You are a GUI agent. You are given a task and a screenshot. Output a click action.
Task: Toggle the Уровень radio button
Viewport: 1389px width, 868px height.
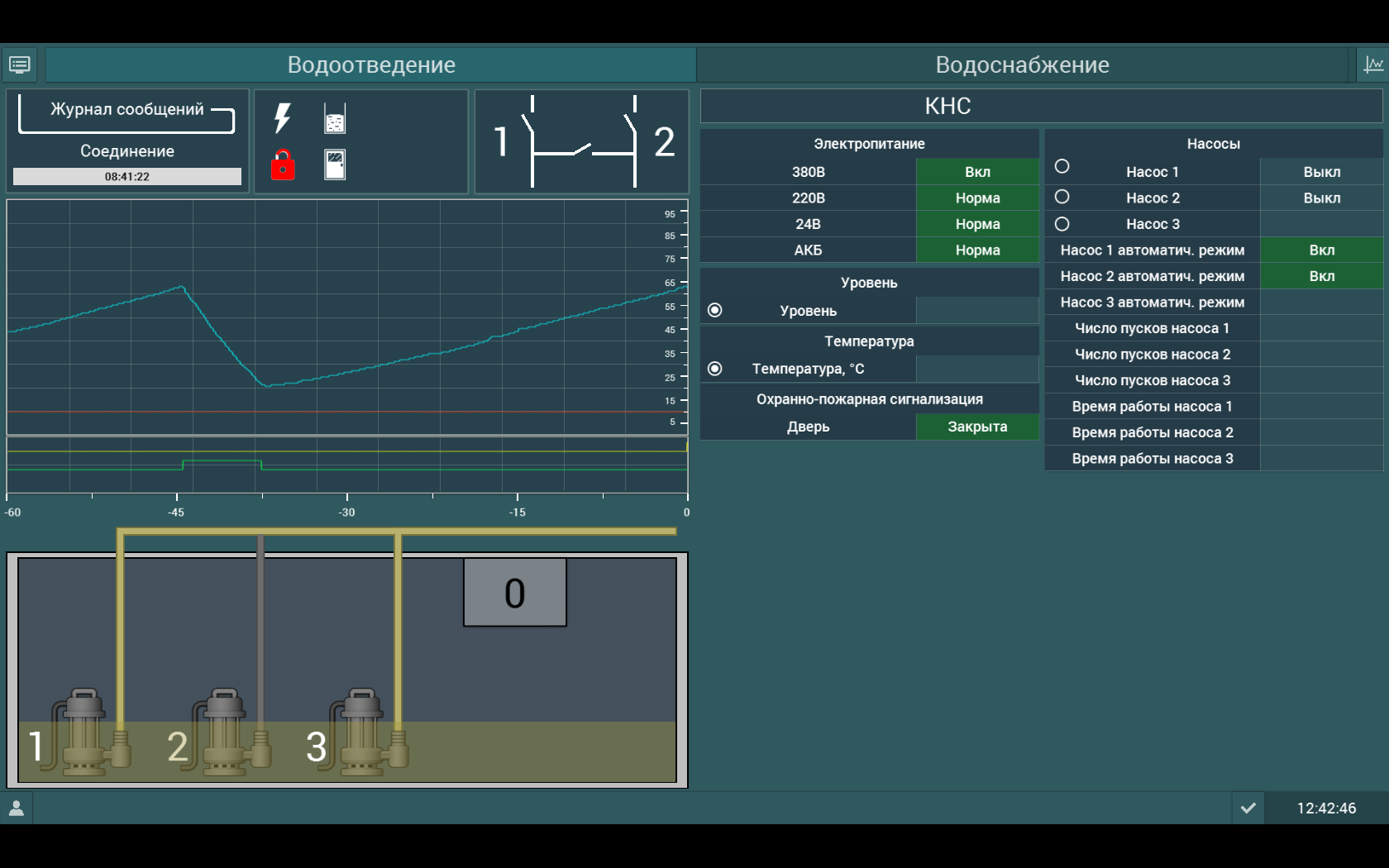click(x=715, y=310)
